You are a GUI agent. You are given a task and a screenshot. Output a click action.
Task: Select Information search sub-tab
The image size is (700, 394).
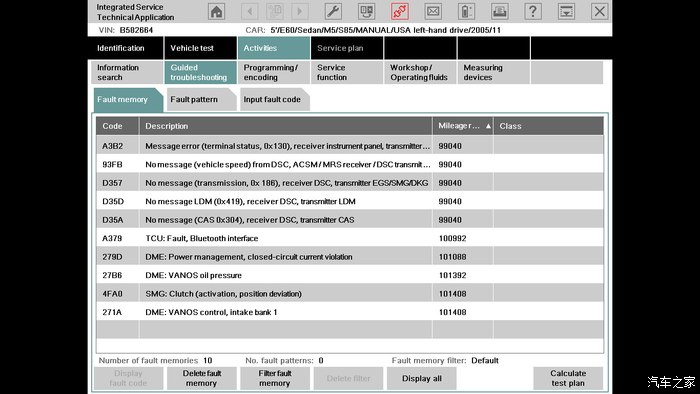pos(127,72)
